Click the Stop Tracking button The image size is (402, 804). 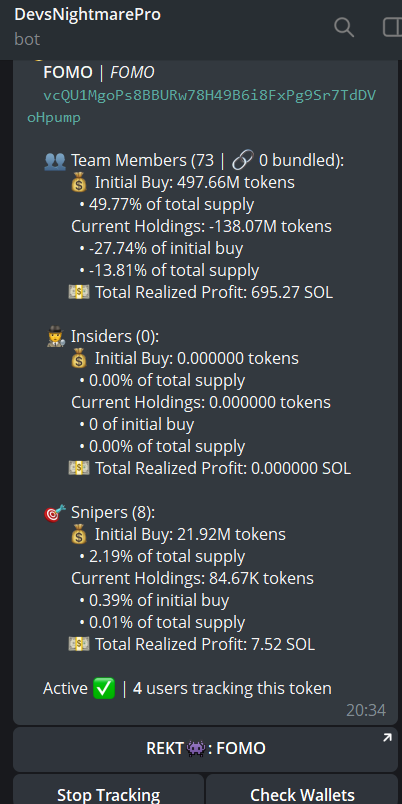coord(109,790)
